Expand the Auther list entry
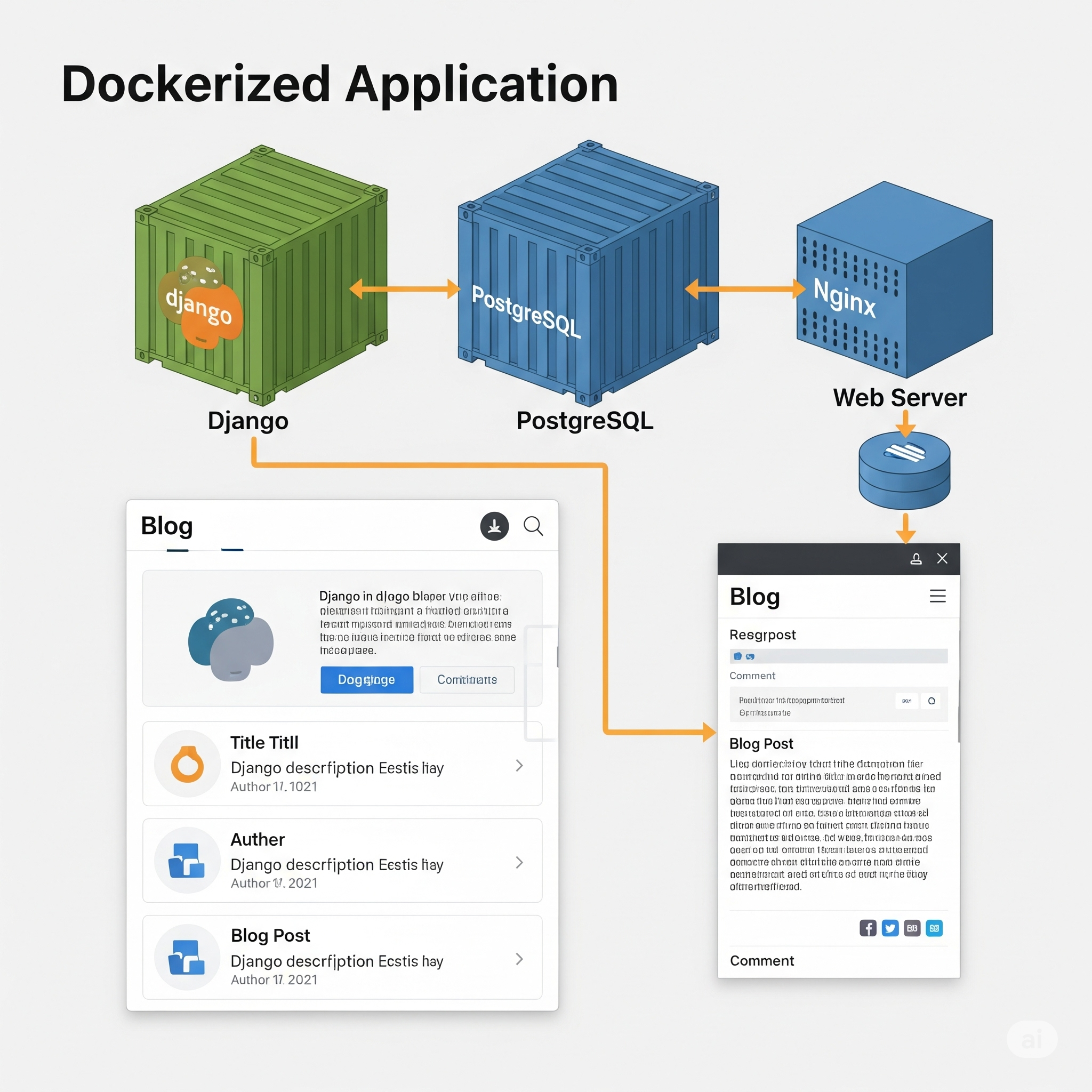Screen dimensions: 1092x1092 click(x=519, y=862)
